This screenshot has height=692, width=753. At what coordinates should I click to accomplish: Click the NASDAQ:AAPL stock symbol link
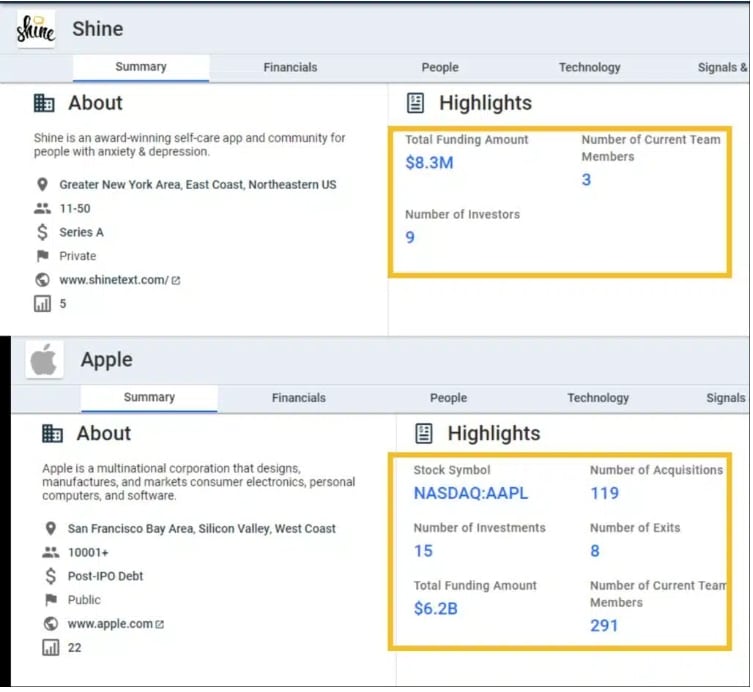pyautogui.click(x=471, y=493)
